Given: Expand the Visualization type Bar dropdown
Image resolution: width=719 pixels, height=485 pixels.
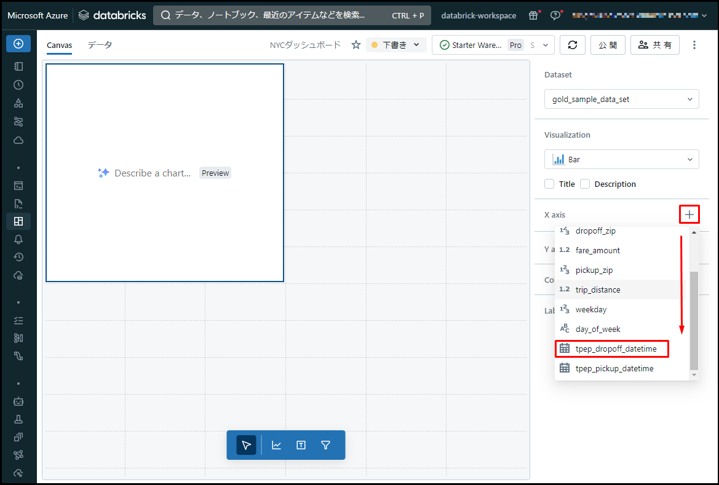Looking at the screenshot, I should pos(621,159).
